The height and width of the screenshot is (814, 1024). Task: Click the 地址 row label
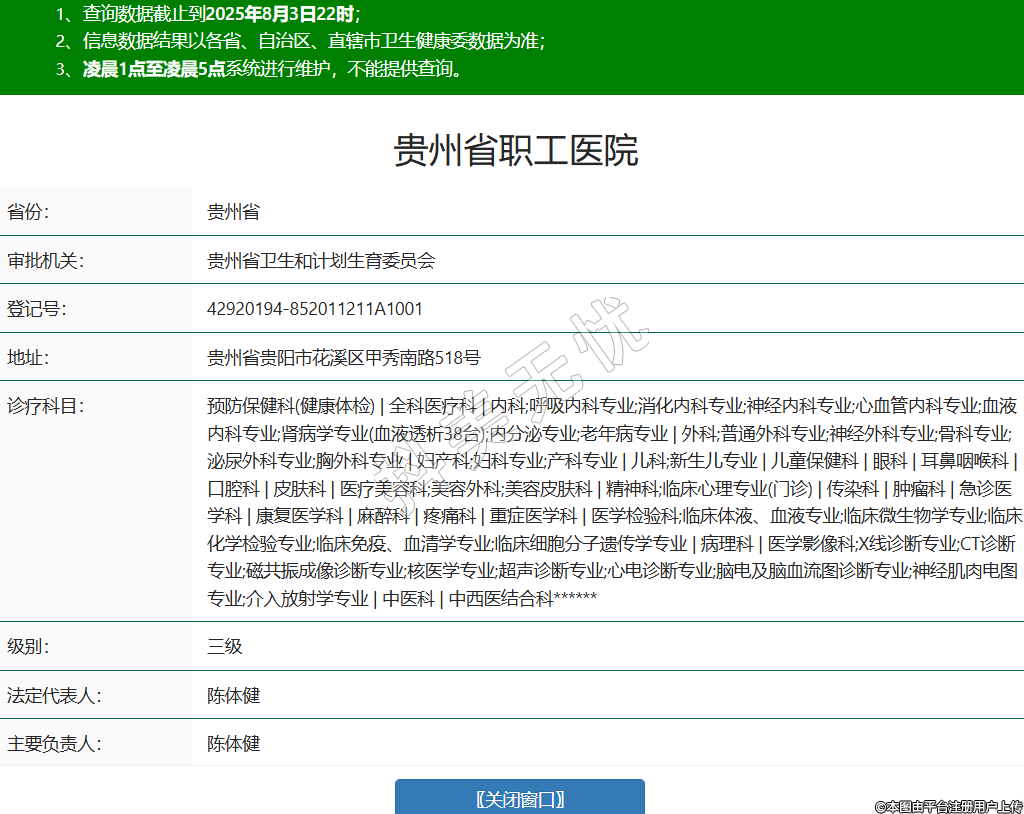(x=28, y=358)
